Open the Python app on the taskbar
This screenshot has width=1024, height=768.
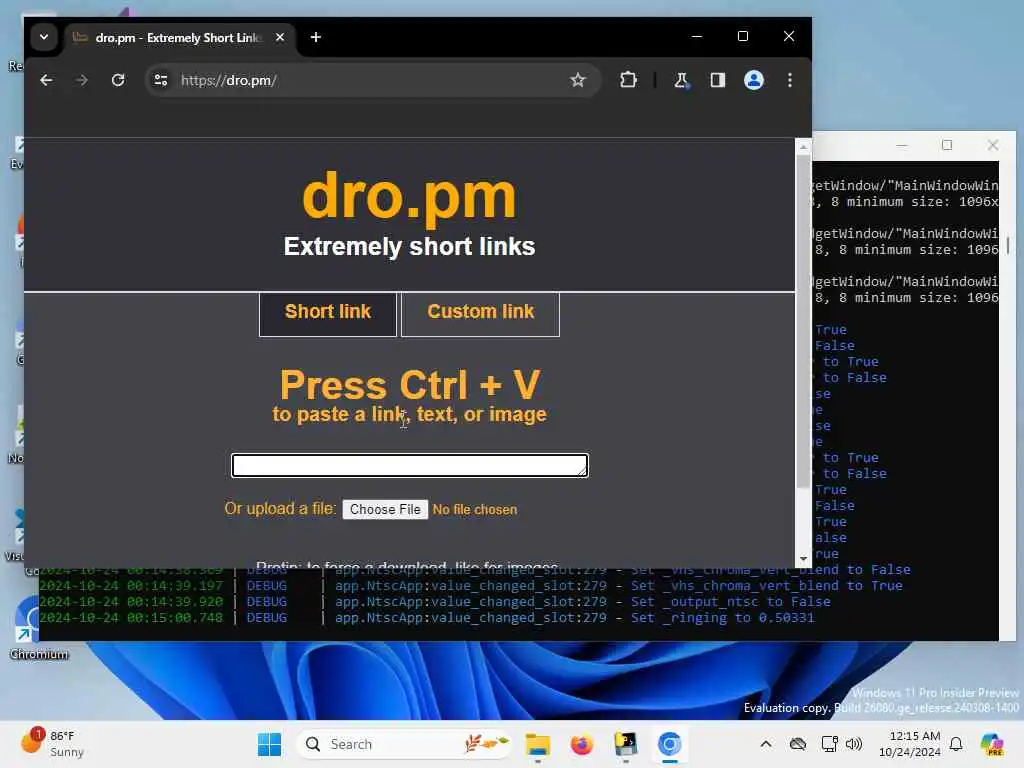point(626,744)
